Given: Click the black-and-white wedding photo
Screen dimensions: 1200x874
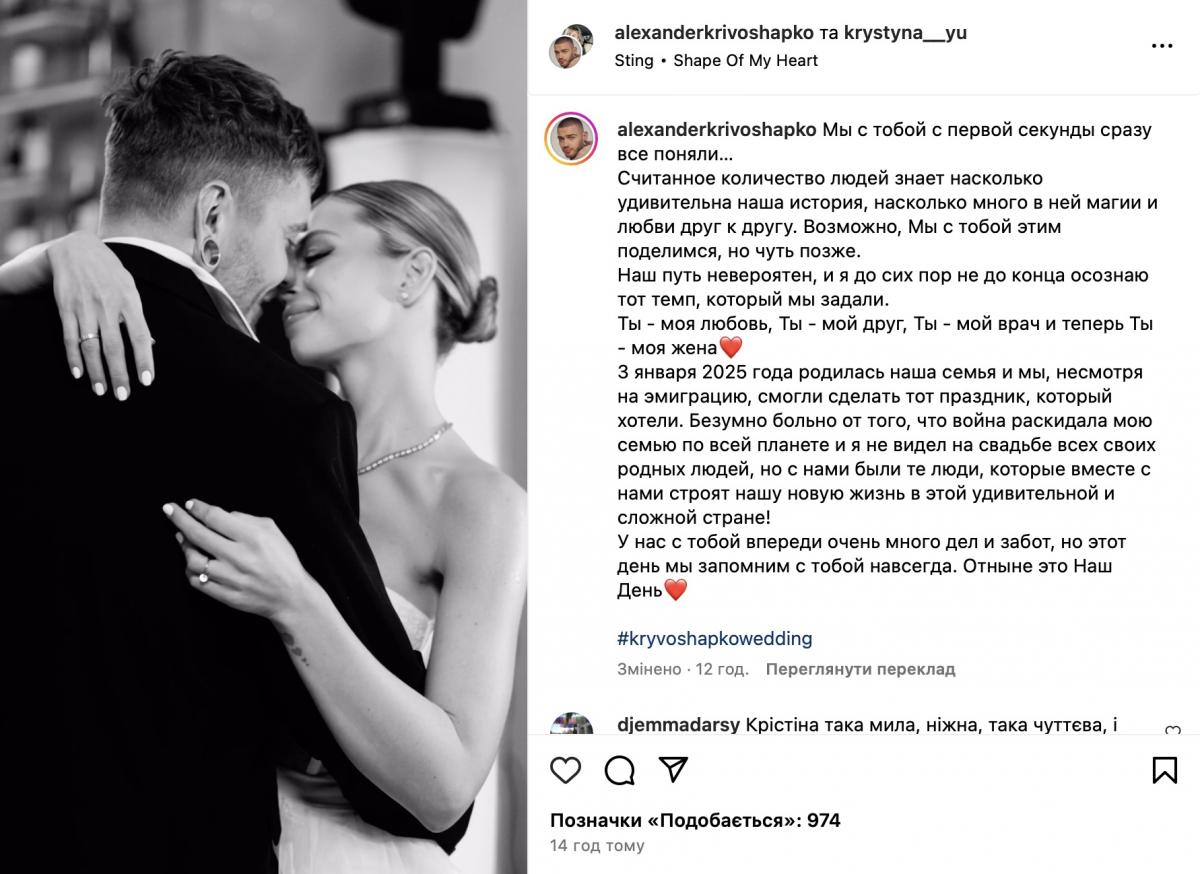Looking at the screenshot, I should [264, 437].
